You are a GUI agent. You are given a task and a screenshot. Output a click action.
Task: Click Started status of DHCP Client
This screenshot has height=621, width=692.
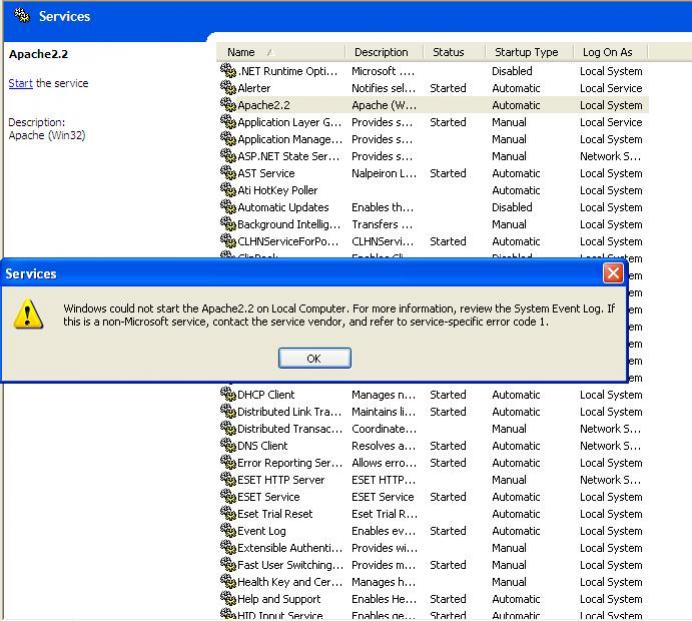pos(448,395)
